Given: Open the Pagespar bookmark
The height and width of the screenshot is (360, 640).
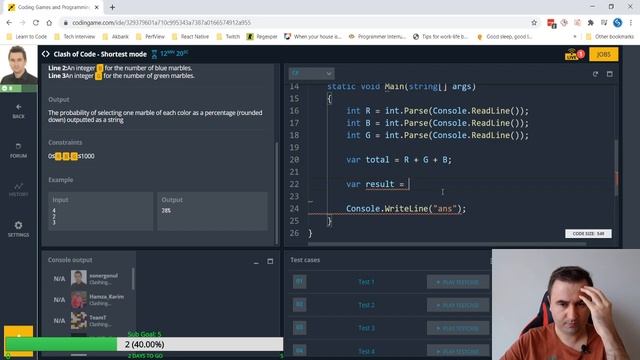Looking at the screenshot, I should [x=262, y=37].
